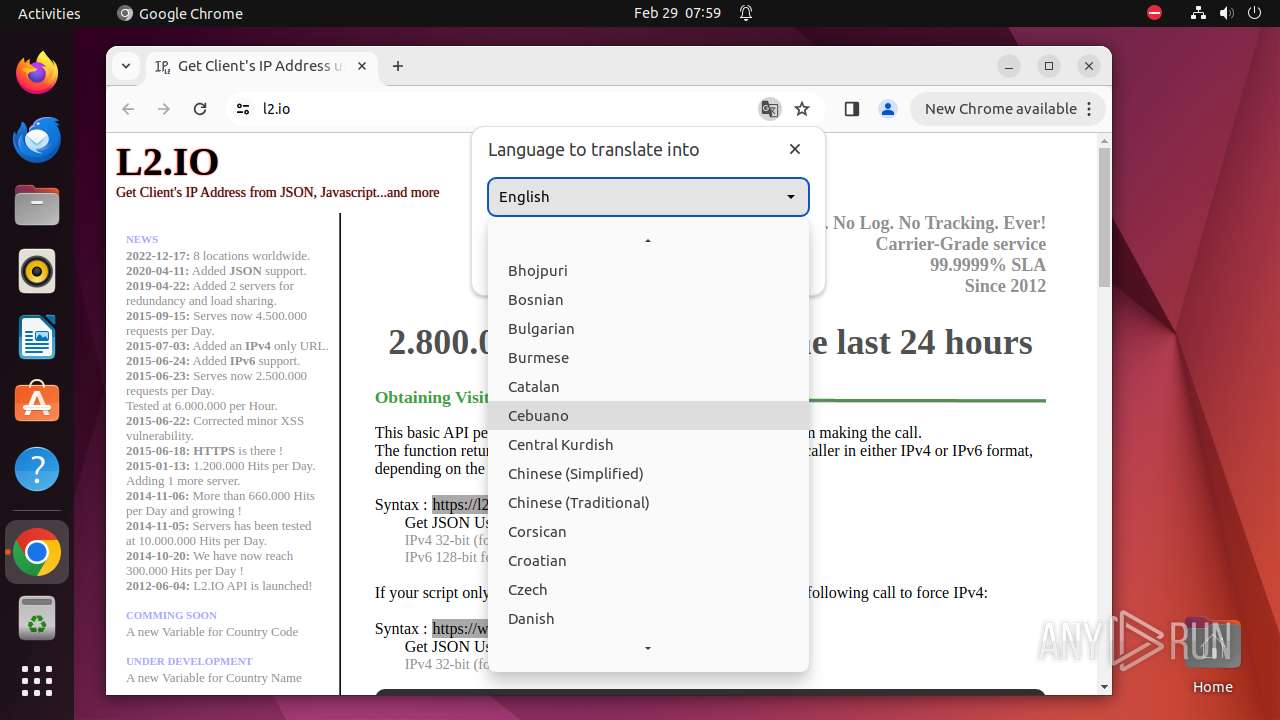Viewport: 1280px width, 720px height.
Task: Show Applications grid in dock
Action: tap(37, 681)
